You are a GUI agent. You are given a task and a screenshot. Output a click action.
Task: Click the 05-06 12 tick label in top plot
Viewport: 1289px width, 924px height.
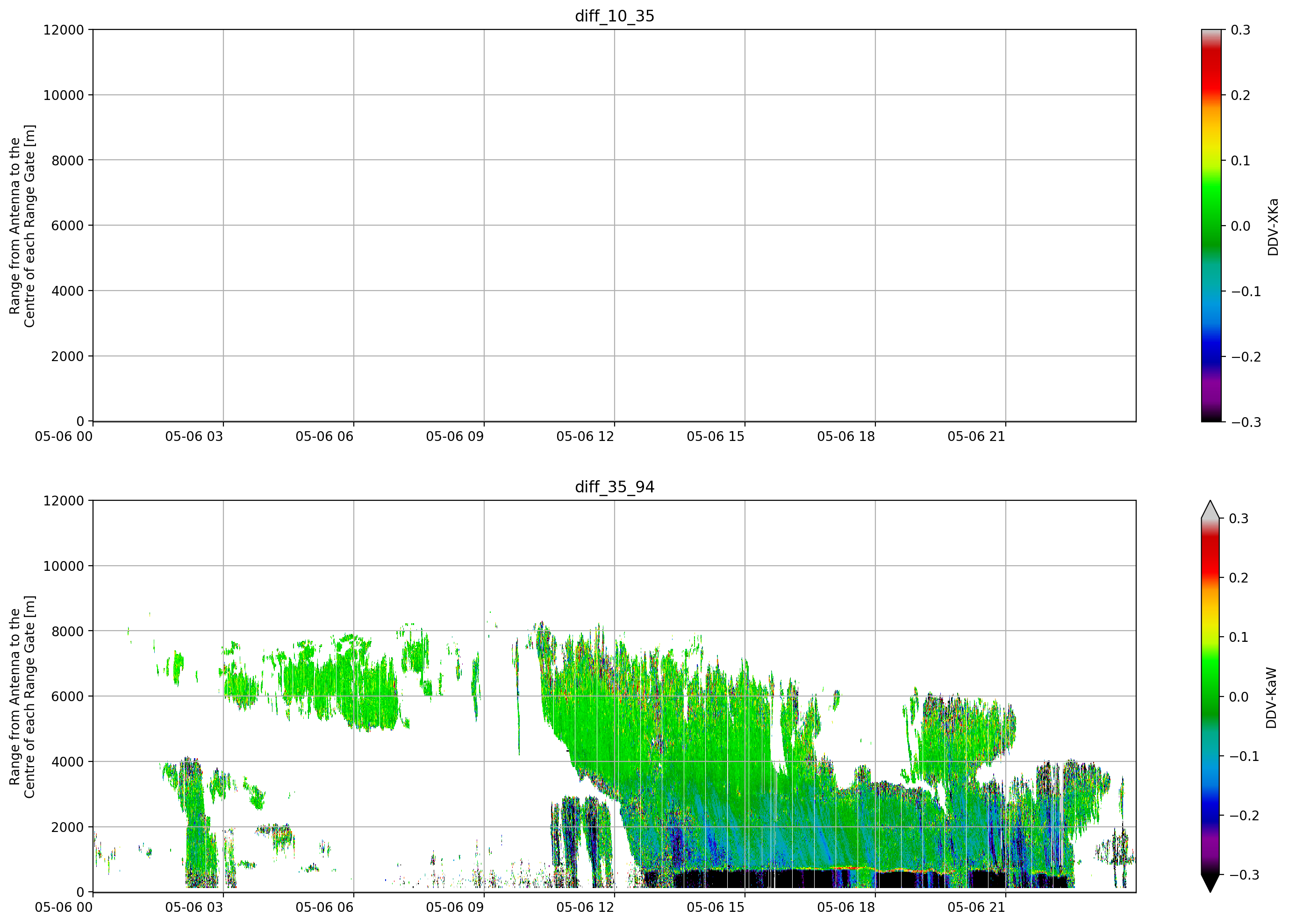(x=586, y=437)
